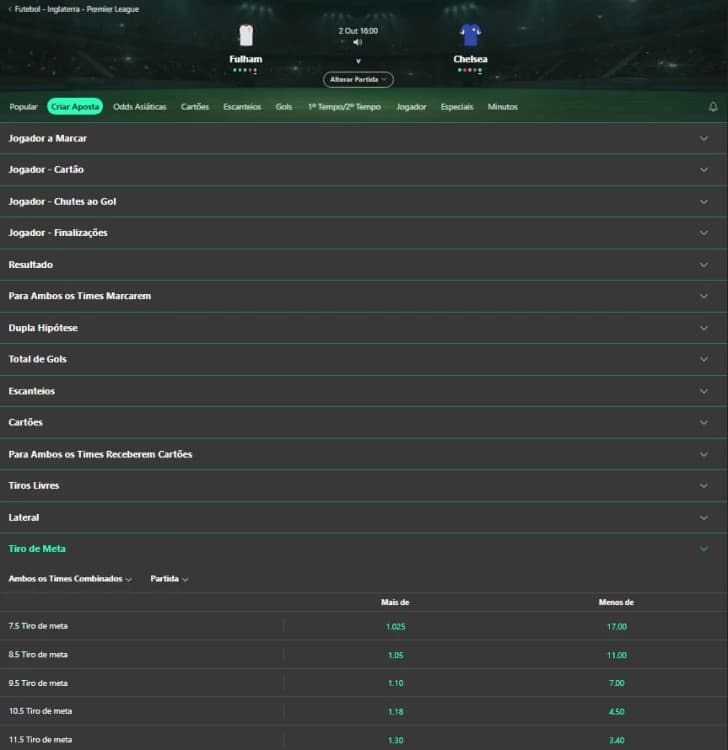
Task: Expand Para Ambos os Times Marcarem section
Action: click(364, 296)
